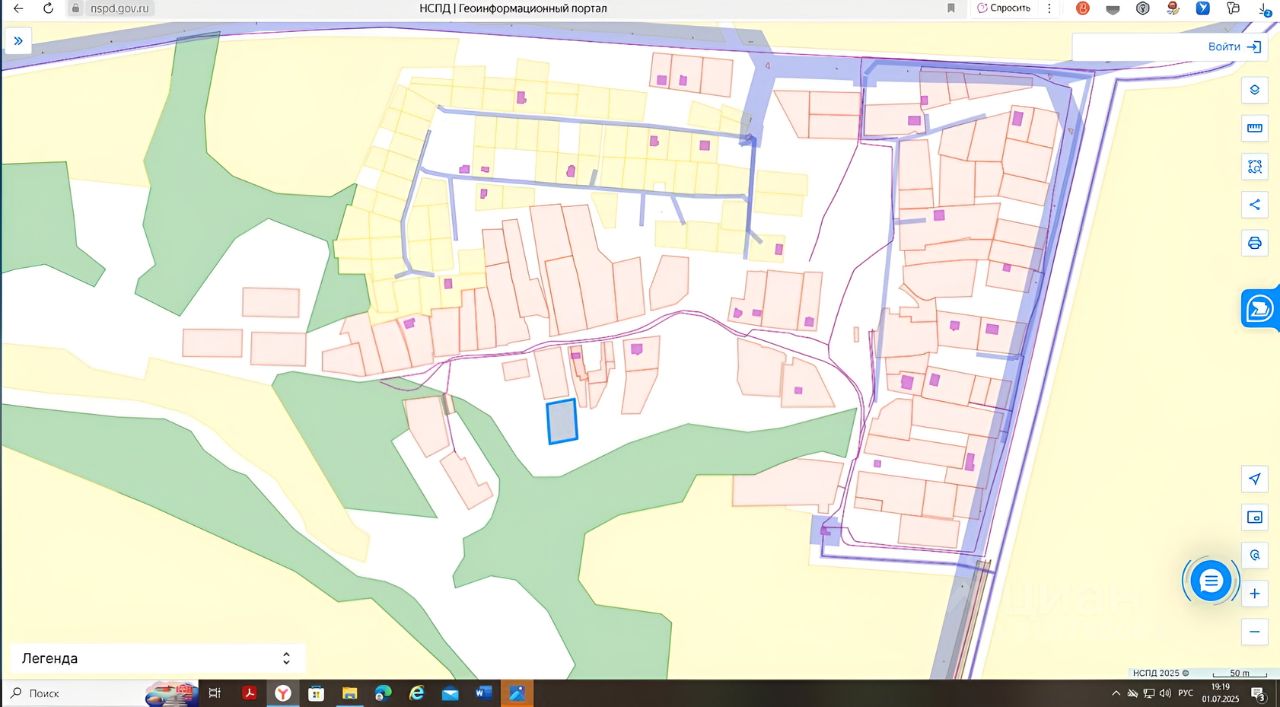Reload the page with the refresh icon
Image resolution: width=1280 pixels, height=707 pixels.
tap(48, 8)
